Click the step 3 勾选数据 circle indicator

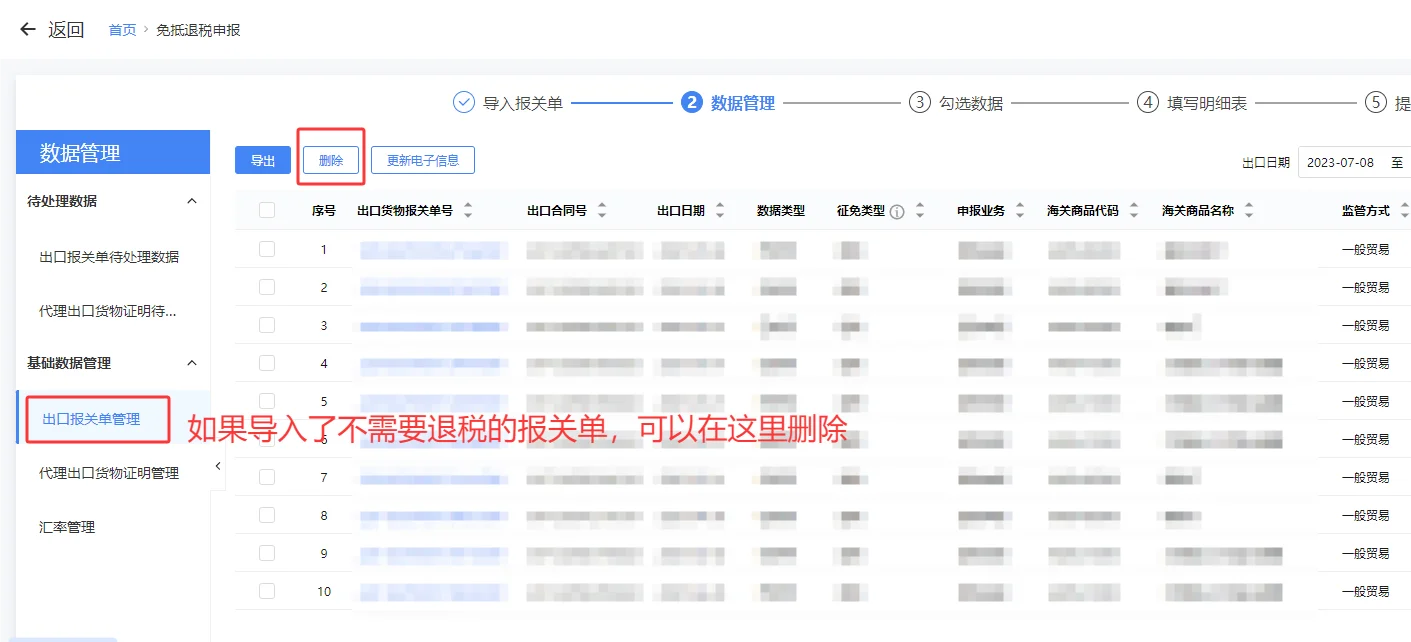click(x=919, y=101)
